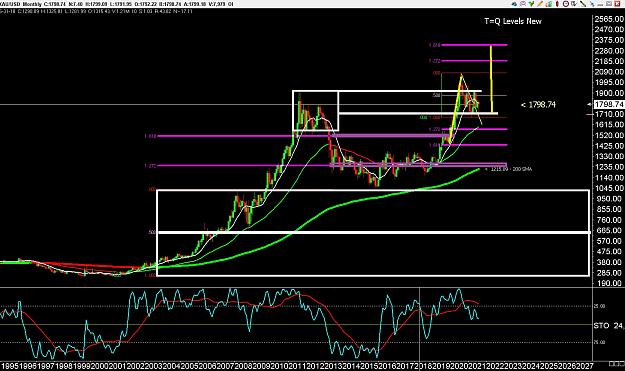Viewport: 625px width, 371px height.
Task: Click the 2015 year label on time axis
Action: tap(368, 366)
